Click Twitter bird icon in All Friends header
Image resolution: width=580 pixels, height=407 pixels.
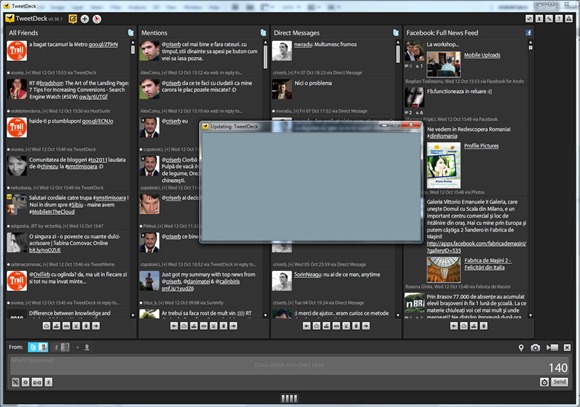click(131, 33)
